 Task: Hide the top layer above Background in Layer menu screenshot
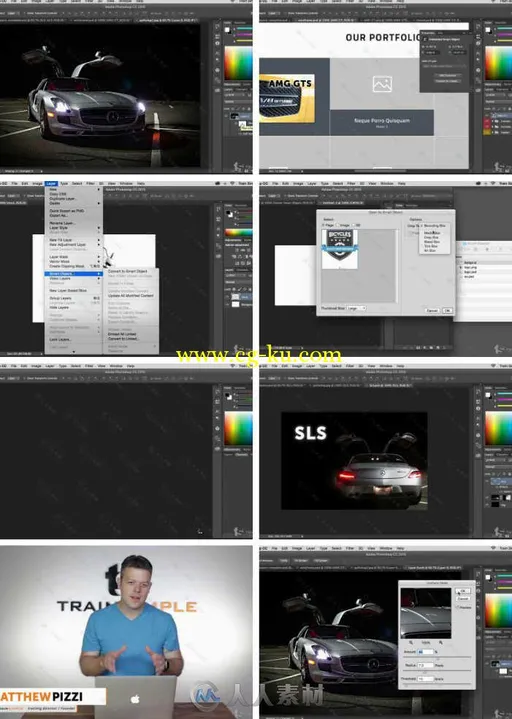click(227, 297)
